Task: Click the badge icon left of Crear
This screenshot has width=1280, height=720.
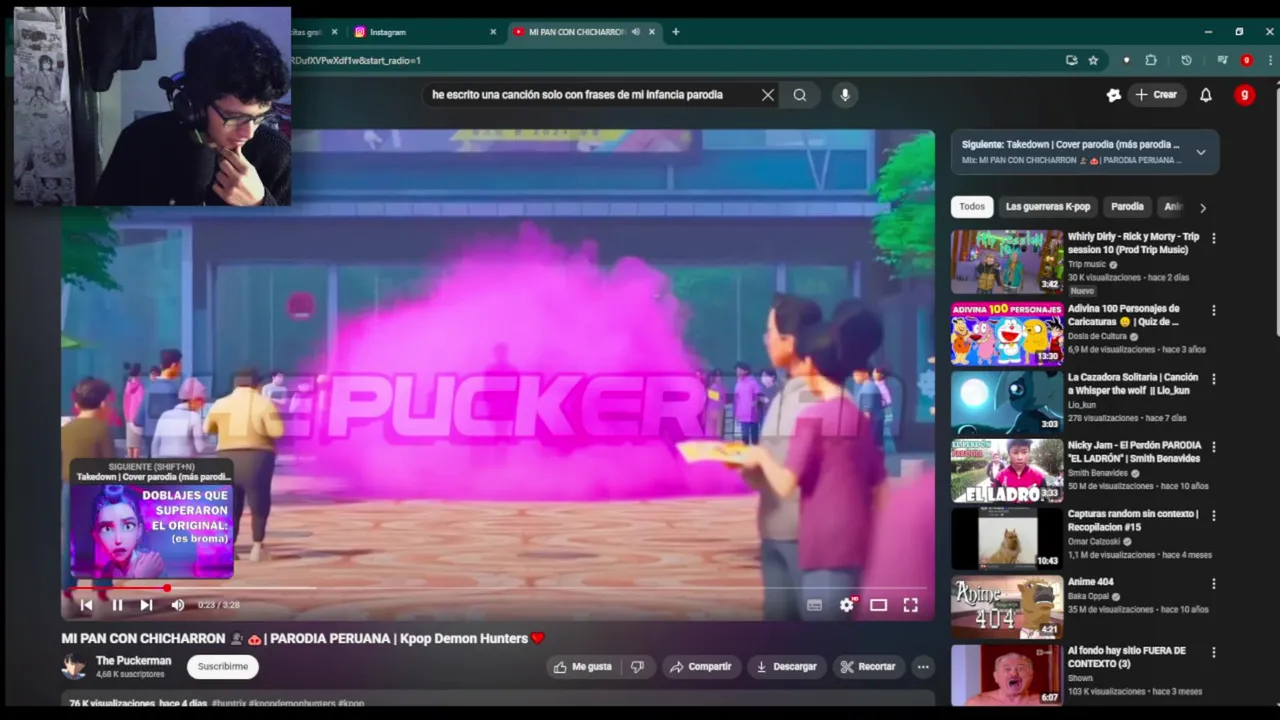Action: point(1114,95)
